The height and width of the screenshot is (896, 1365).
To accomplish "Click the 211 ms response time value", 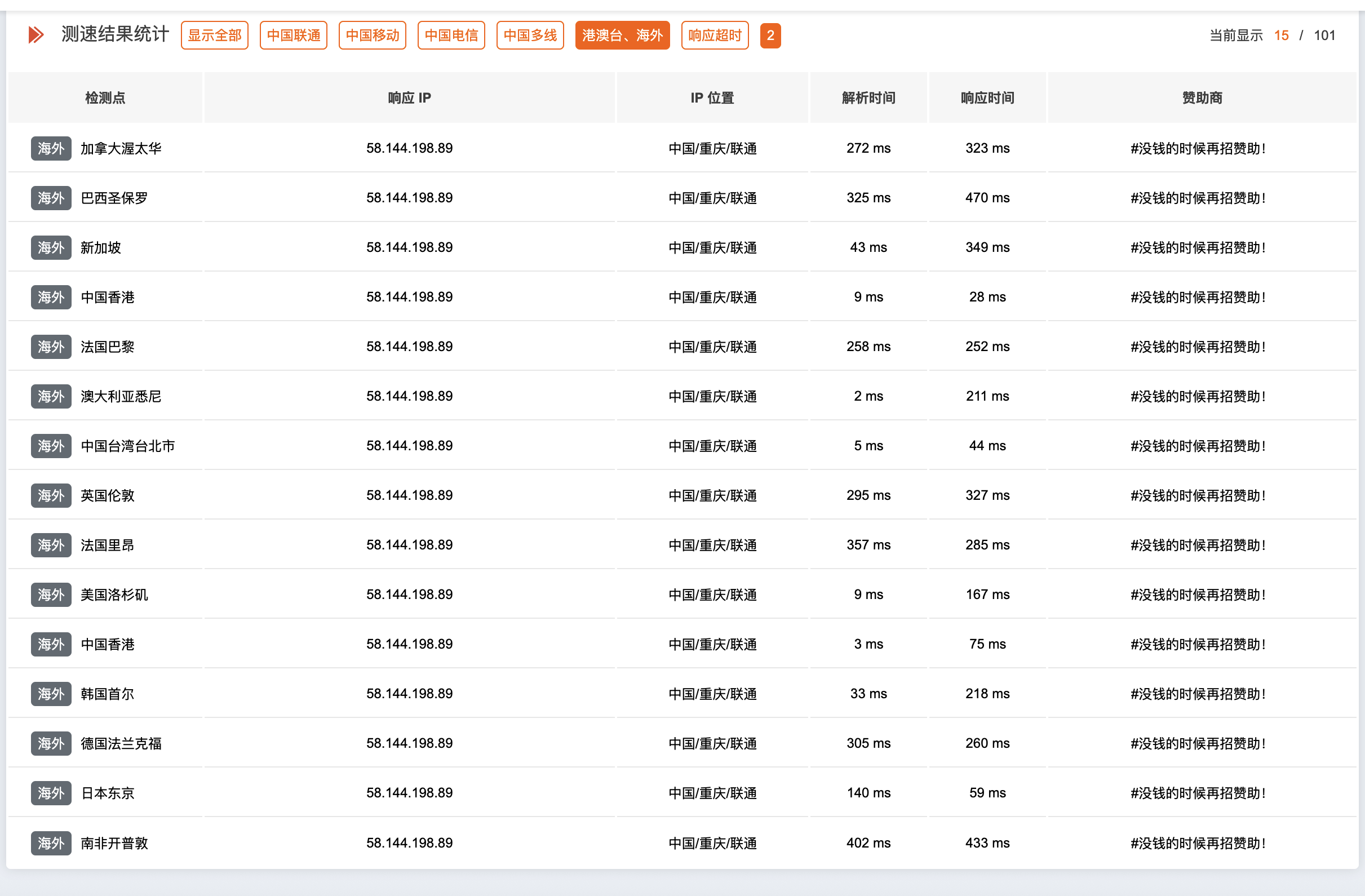I will pos(987,396).
